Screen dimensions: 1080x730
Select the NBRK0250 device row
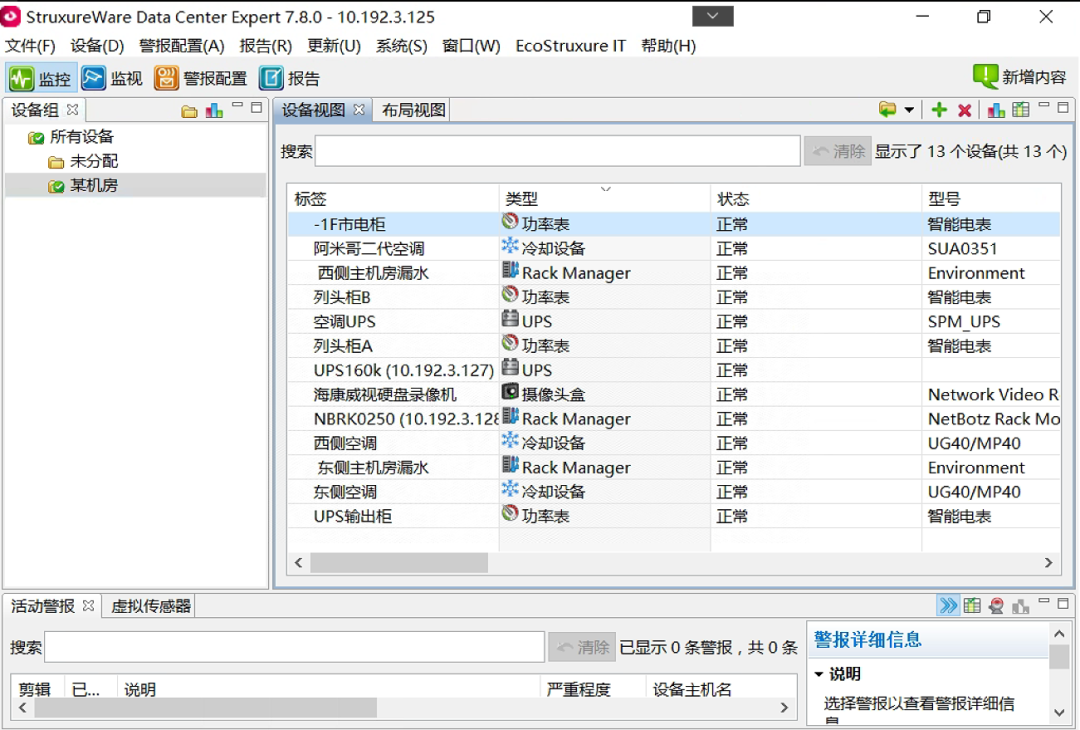click(674, 419)
